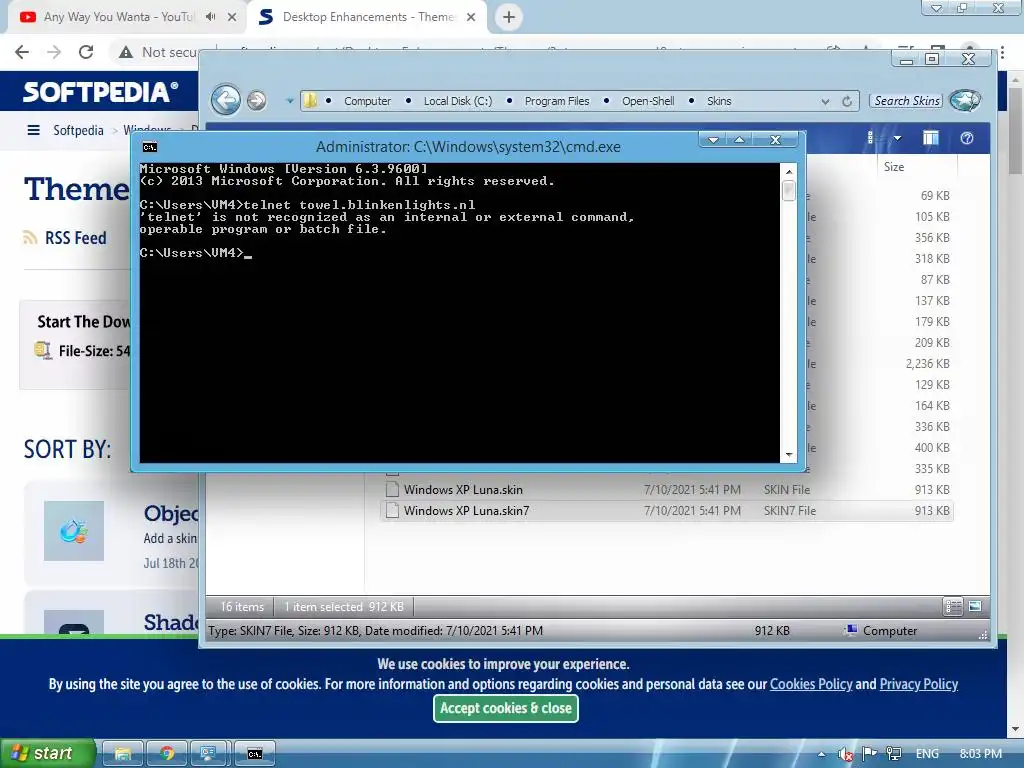Reload the Softpedia page in Chrome
The width and height of the screenshot is (1024, 768).
(x=86, y=52)
